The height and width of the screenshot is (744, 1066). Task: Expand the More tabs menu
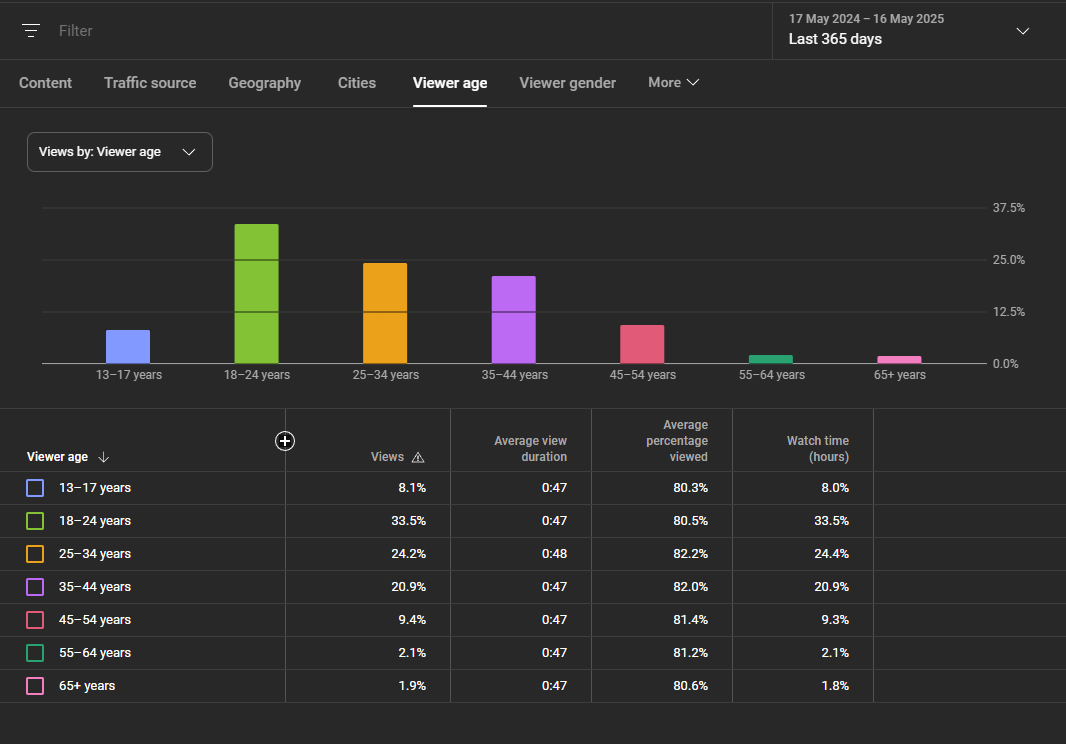tap(673, 82)
